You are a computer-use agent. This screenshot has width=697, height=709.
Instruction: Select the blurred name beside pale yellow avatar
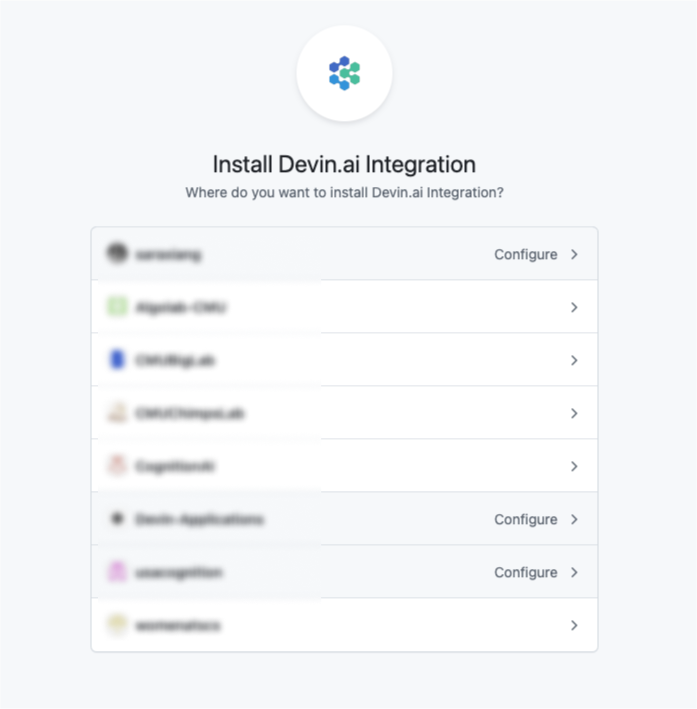178,625
